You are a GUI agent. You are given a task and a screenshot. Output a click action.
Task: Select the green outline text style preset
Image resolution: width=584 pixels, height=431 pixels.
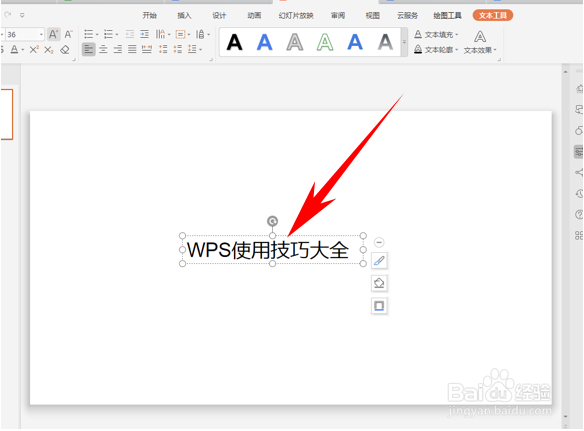pos(325,42)
